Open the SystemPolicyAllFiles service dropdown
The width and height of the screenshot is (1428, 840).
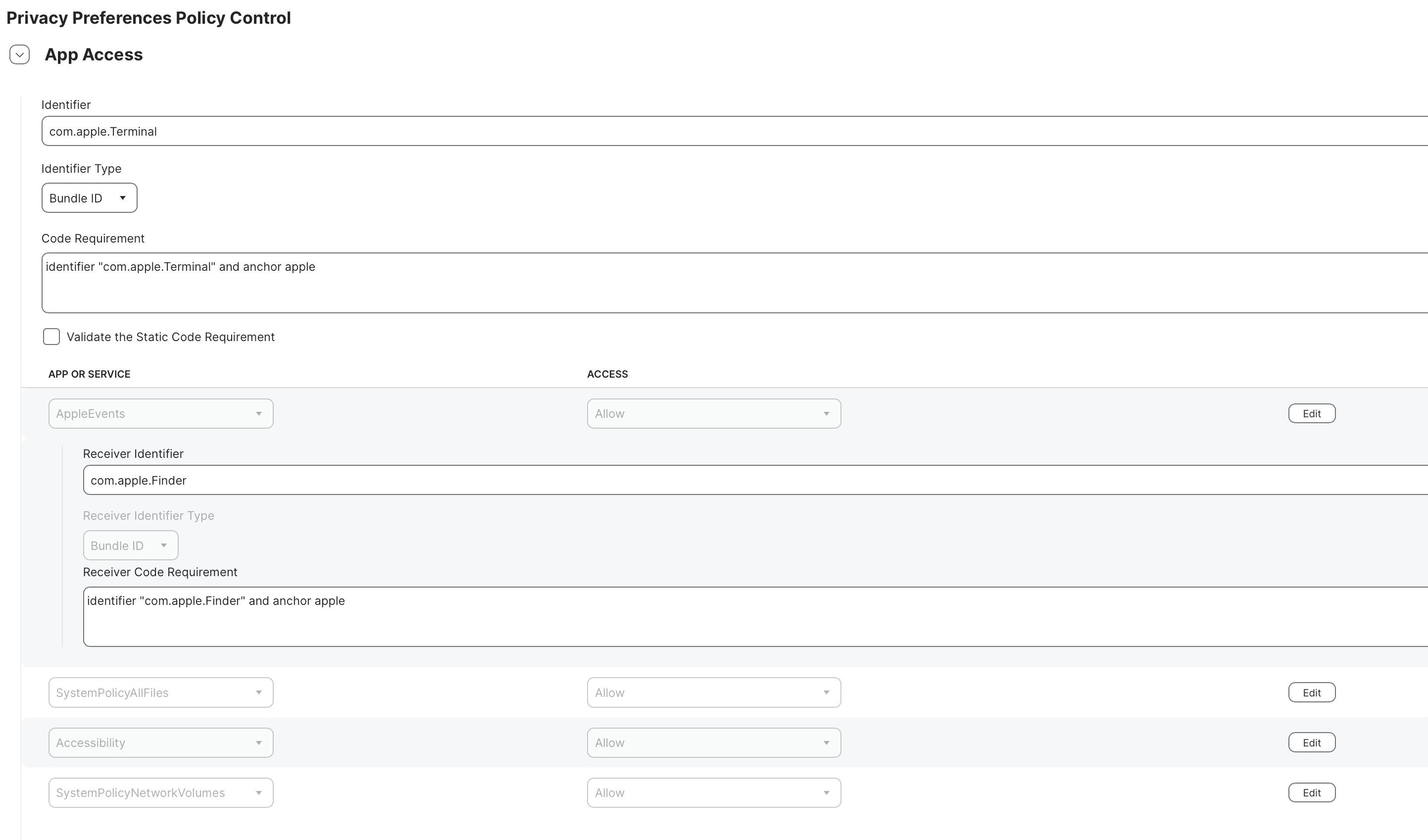pyautogui.click(x=161, y=692)
